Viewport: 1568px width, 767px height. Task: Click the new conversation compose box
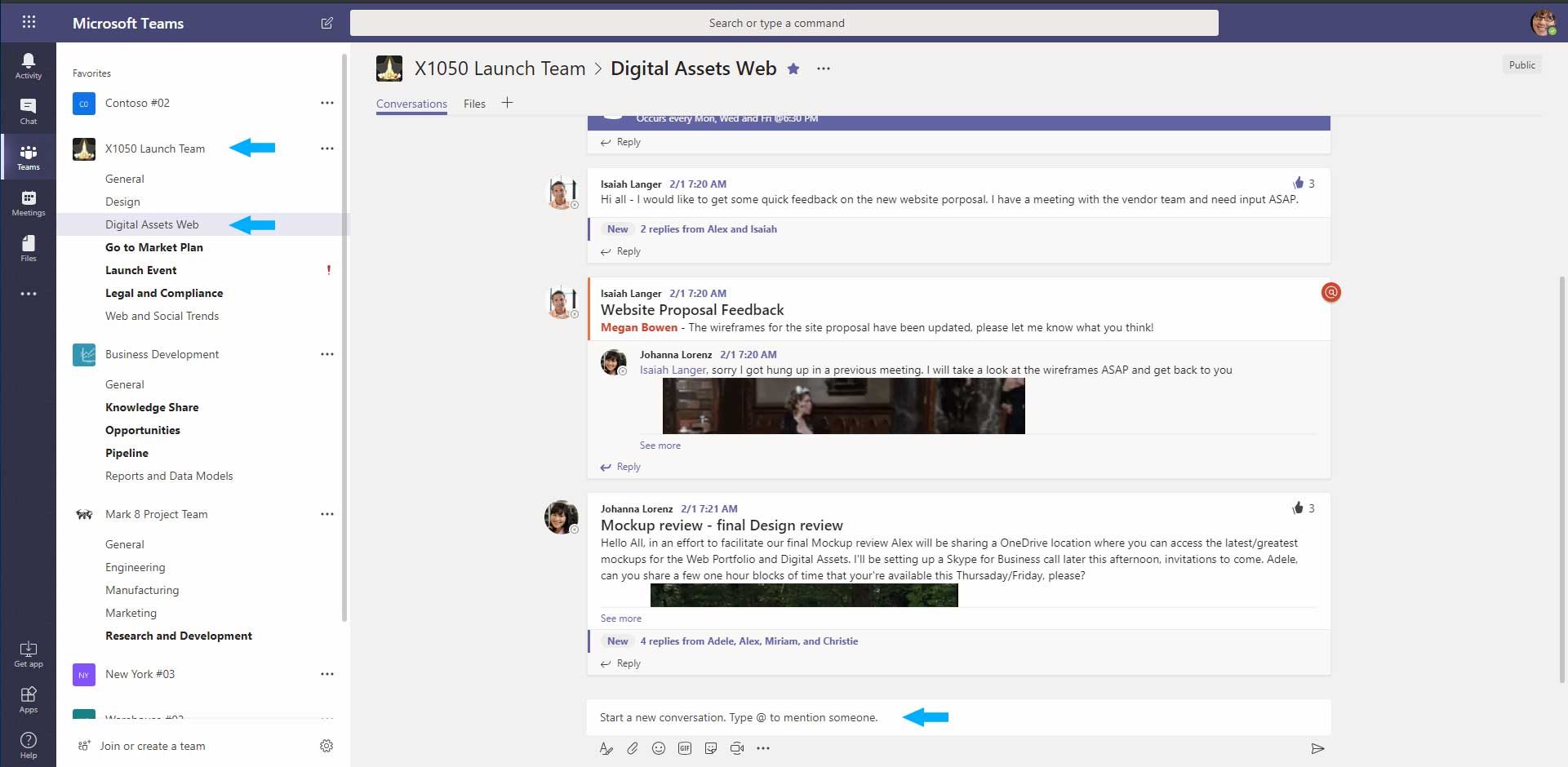959,717
